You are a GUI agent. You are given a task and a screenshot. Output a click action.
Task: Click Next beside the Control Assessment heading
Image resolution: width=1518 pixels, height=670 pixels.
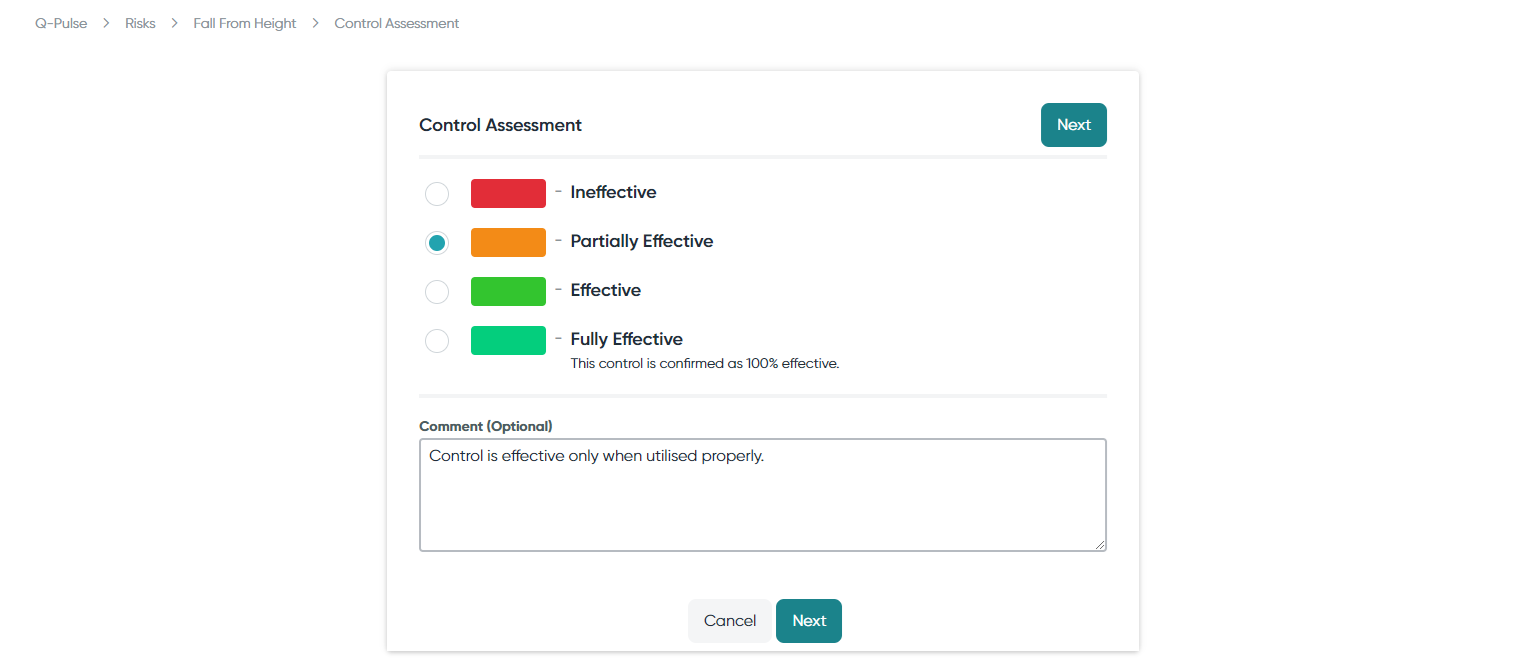(x=1074, y=125)
